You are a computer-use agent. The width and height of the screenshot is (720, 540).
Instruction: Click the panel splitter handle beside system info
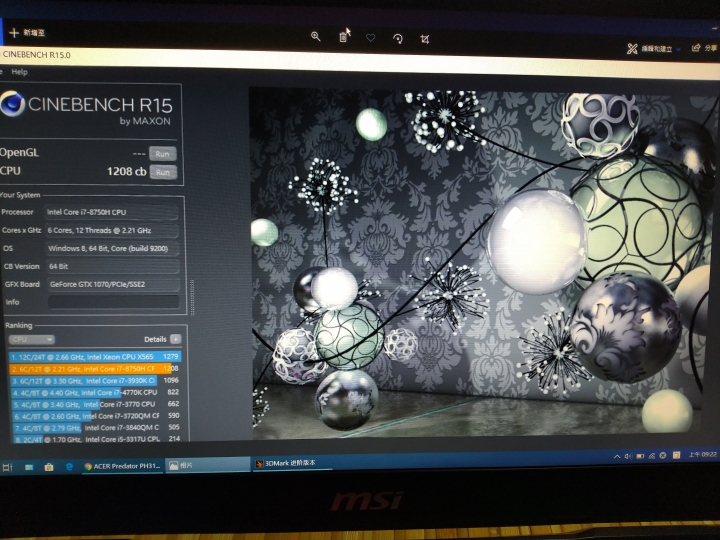pyautogui.click(x=192, y=297)
